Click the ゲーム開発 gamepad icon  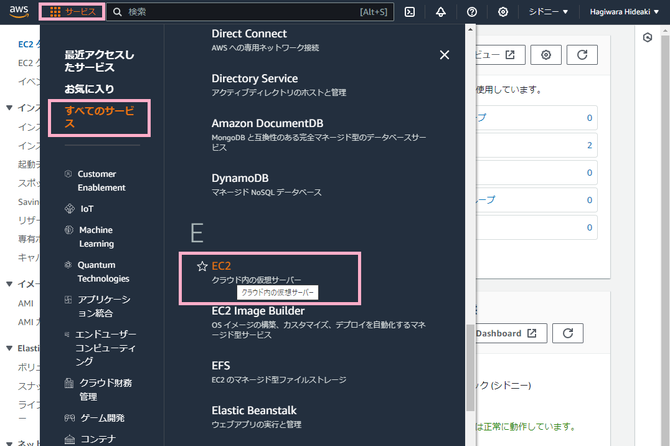coord(69,418)
